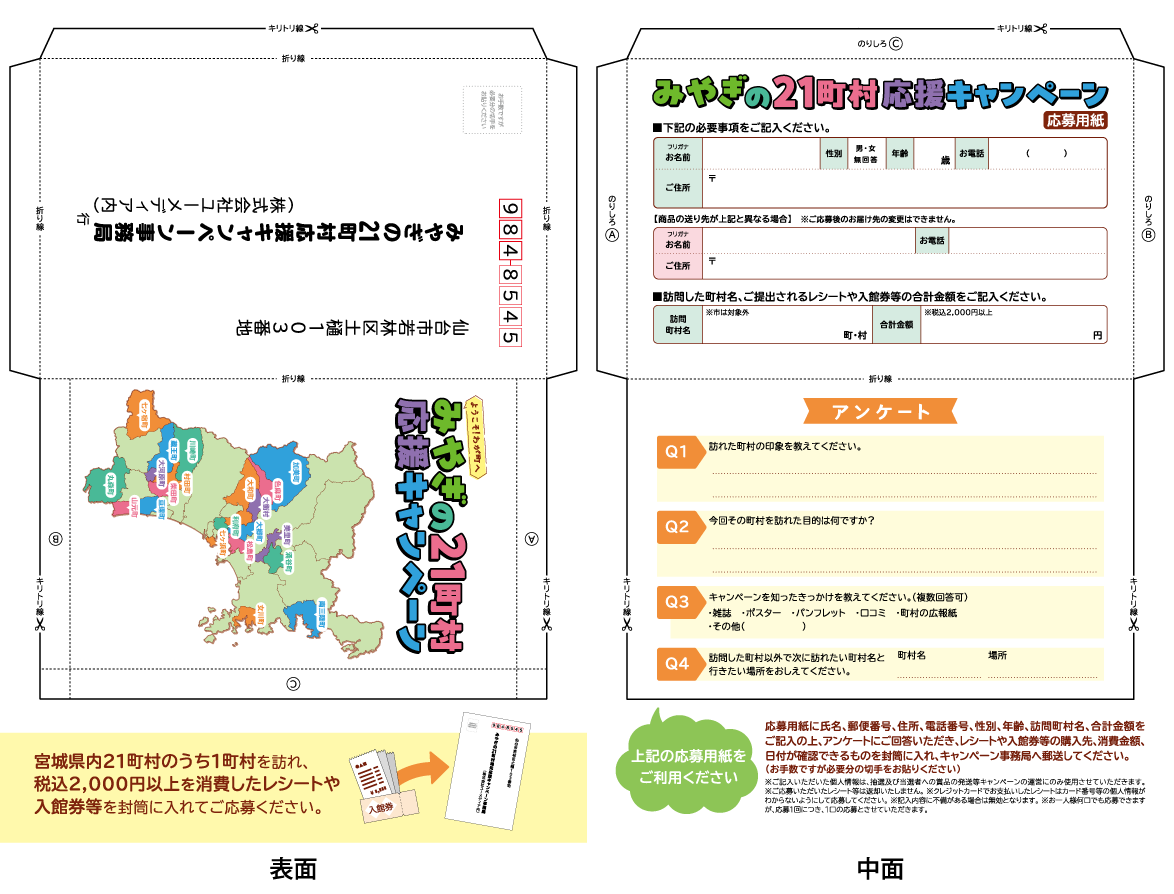Click the receipt illustration beside the arrow
Viewport: 1174px width, 894px height.
(374, 773)
